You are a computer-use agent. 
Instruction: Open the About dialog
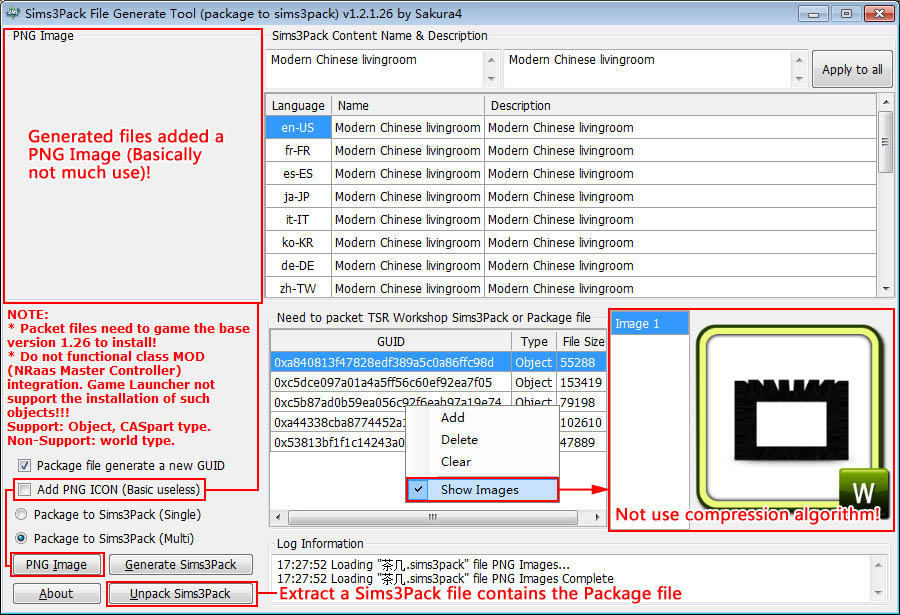pyautogui.click(x=56, y=593)
